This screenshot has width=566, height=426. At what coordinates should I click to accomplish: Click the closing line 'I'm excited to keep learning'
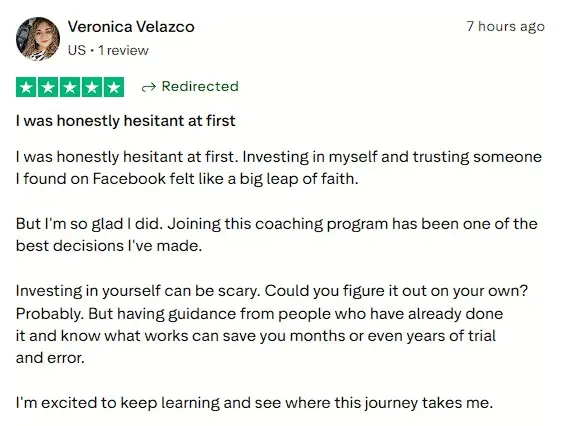point(254,403)
